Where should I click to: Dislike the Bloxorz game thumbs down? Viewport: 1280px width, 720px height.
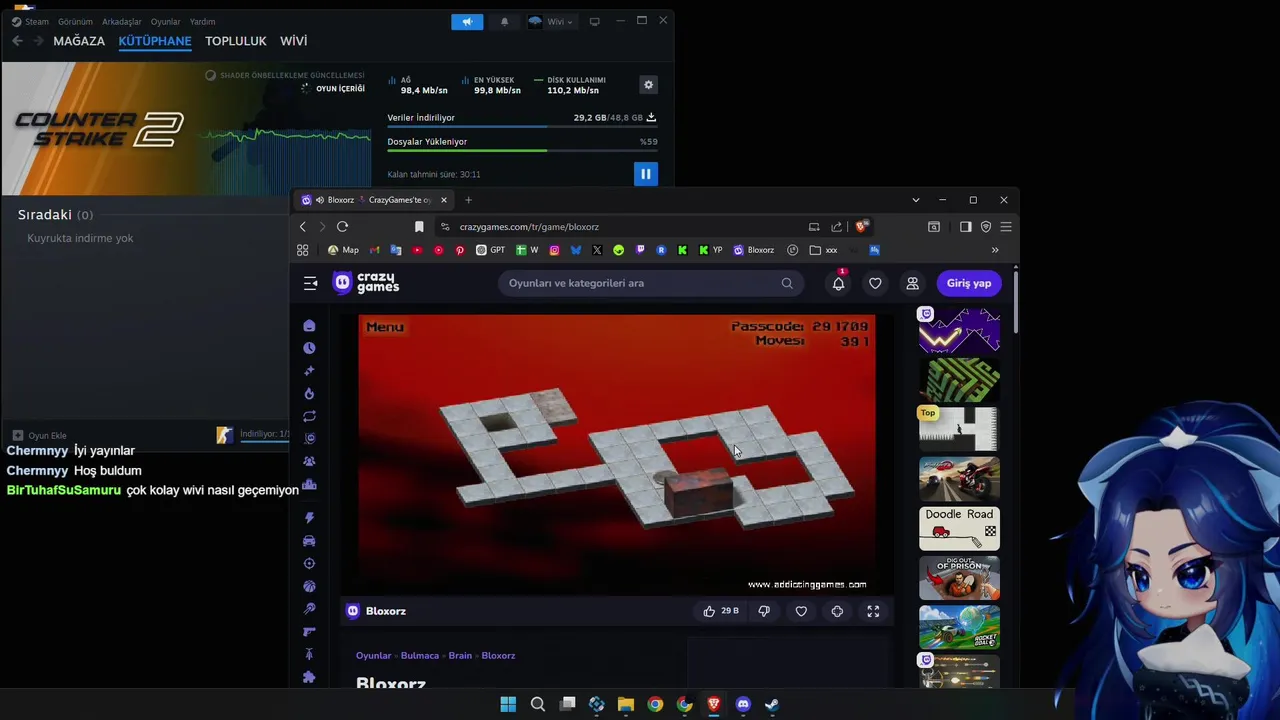point(764,611)
